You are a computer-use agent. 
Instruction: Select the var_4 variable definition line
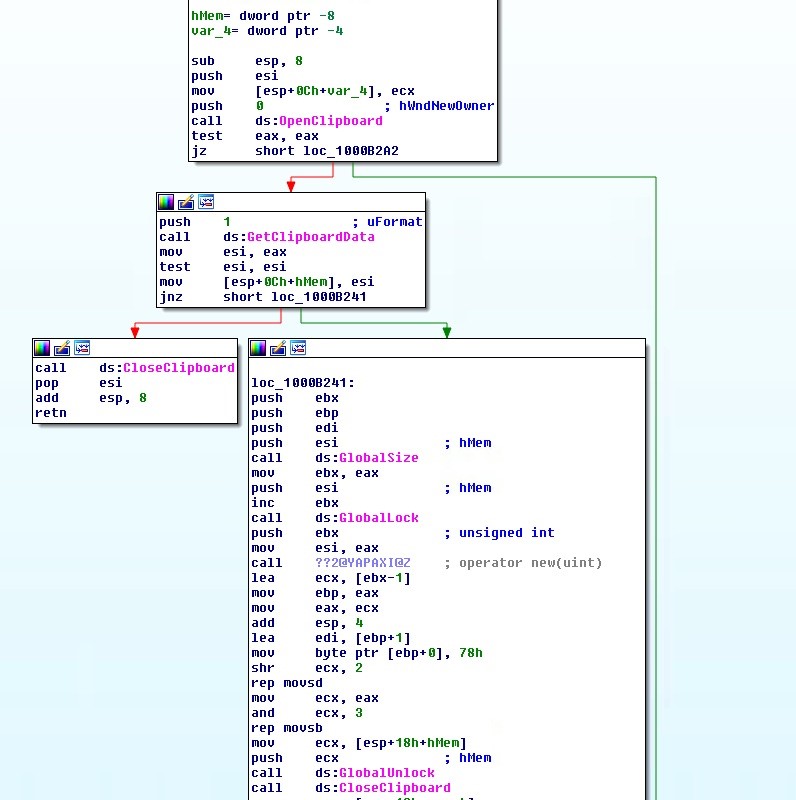coord(267,31)
